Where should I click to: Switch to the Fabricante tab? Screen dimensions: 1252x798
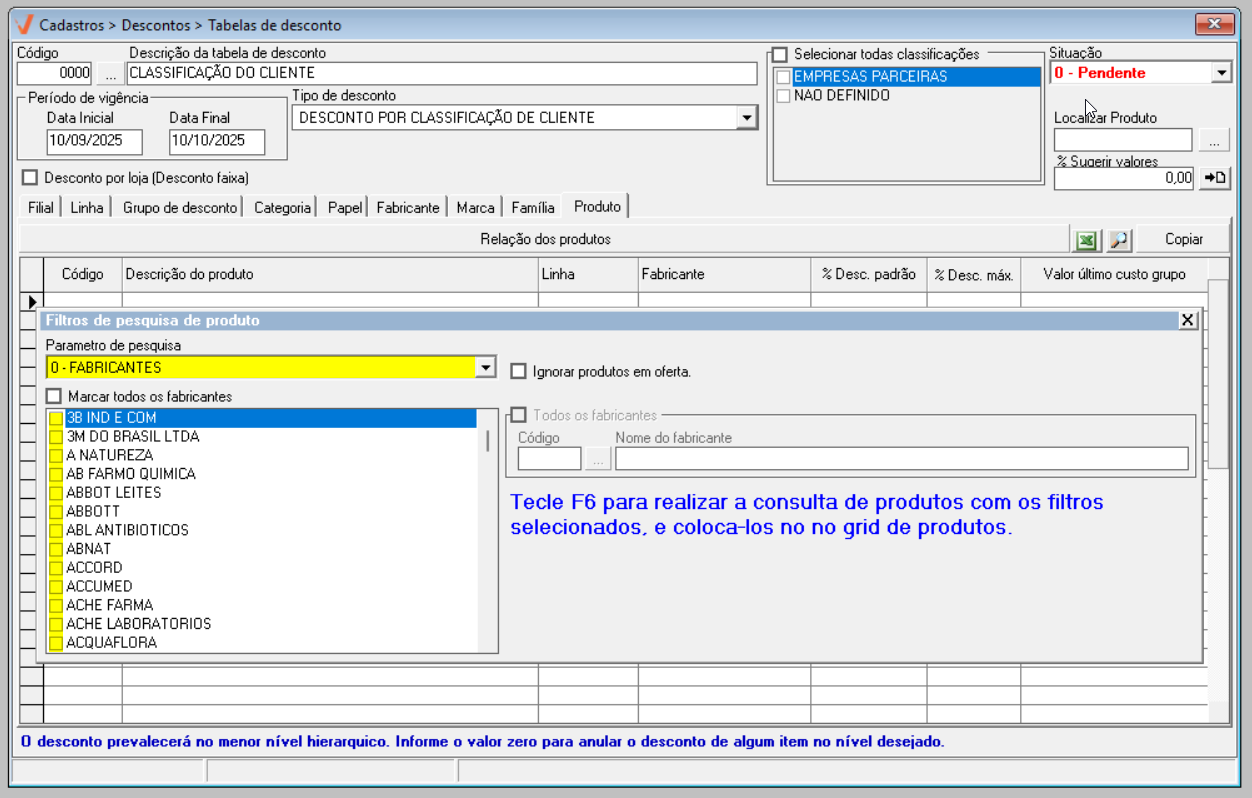click(407, 208)
